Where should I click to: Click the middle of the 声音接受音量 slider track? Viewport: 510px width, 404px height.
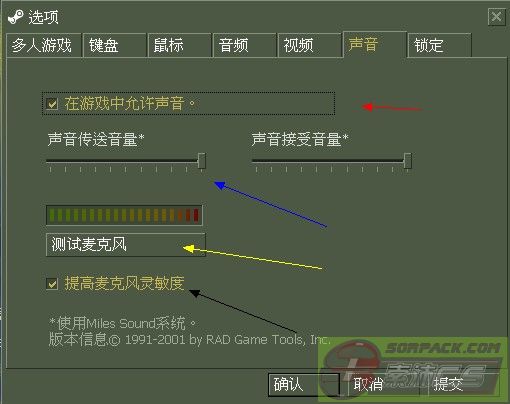click(x=331, y=161)
